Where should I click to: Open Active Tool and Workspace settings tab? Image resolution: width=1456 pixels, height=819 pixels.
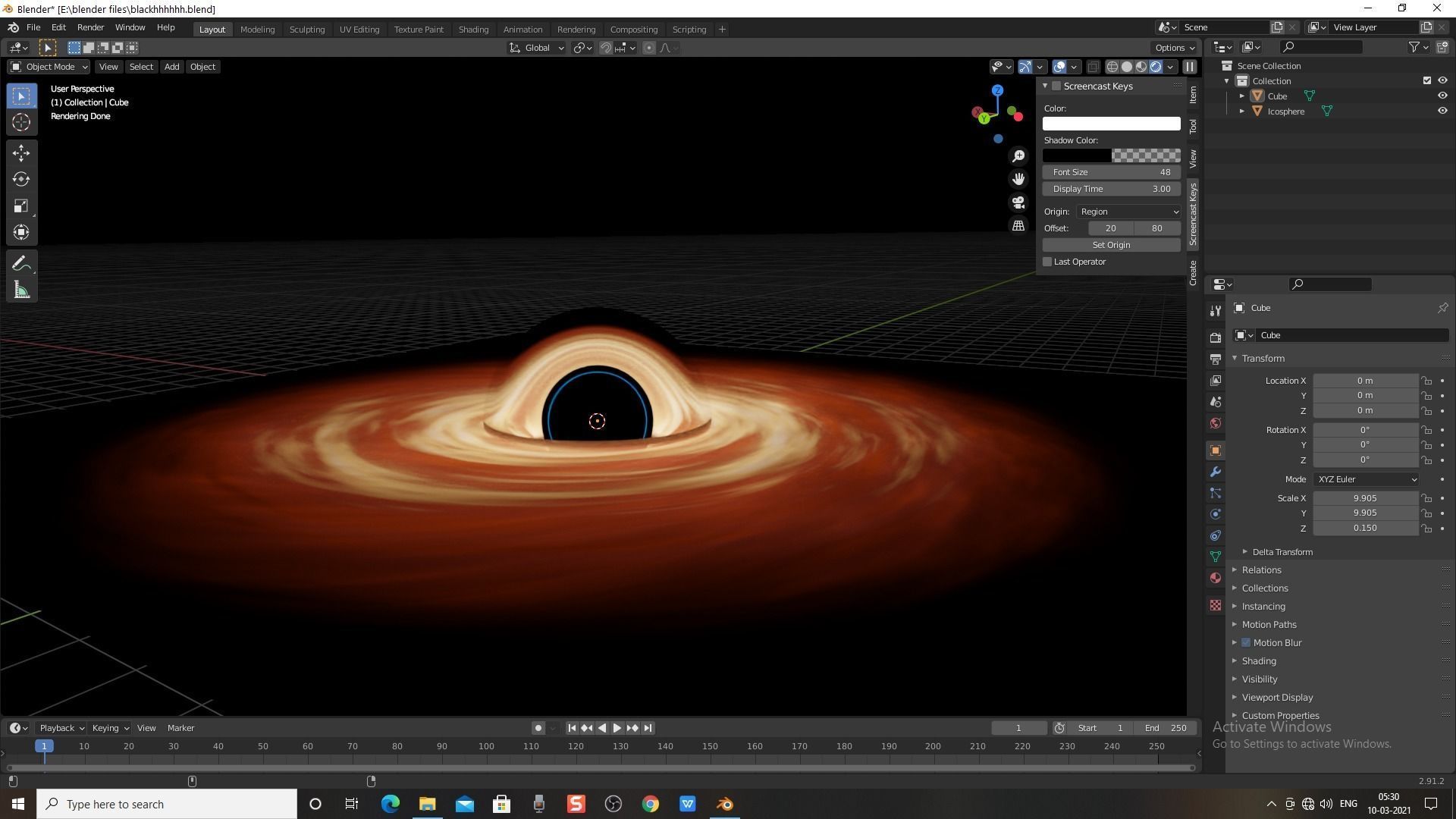pyautogui.click(x=1216, y=311)
